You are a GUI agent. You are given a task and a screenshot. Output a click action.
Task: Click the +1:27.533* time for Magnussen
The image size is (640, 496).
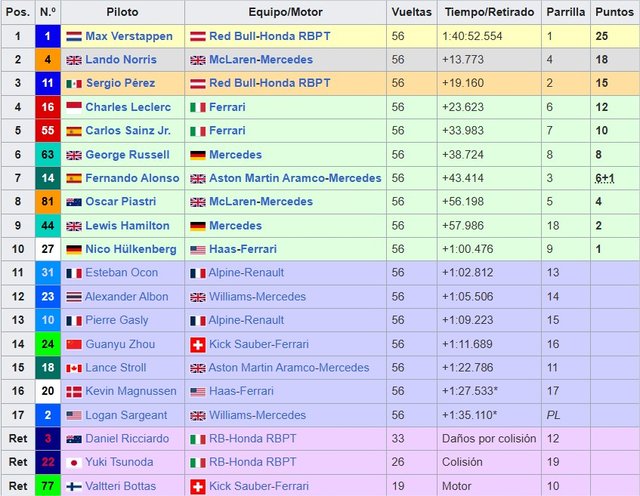pyautogui.click(x=470, y=391)
